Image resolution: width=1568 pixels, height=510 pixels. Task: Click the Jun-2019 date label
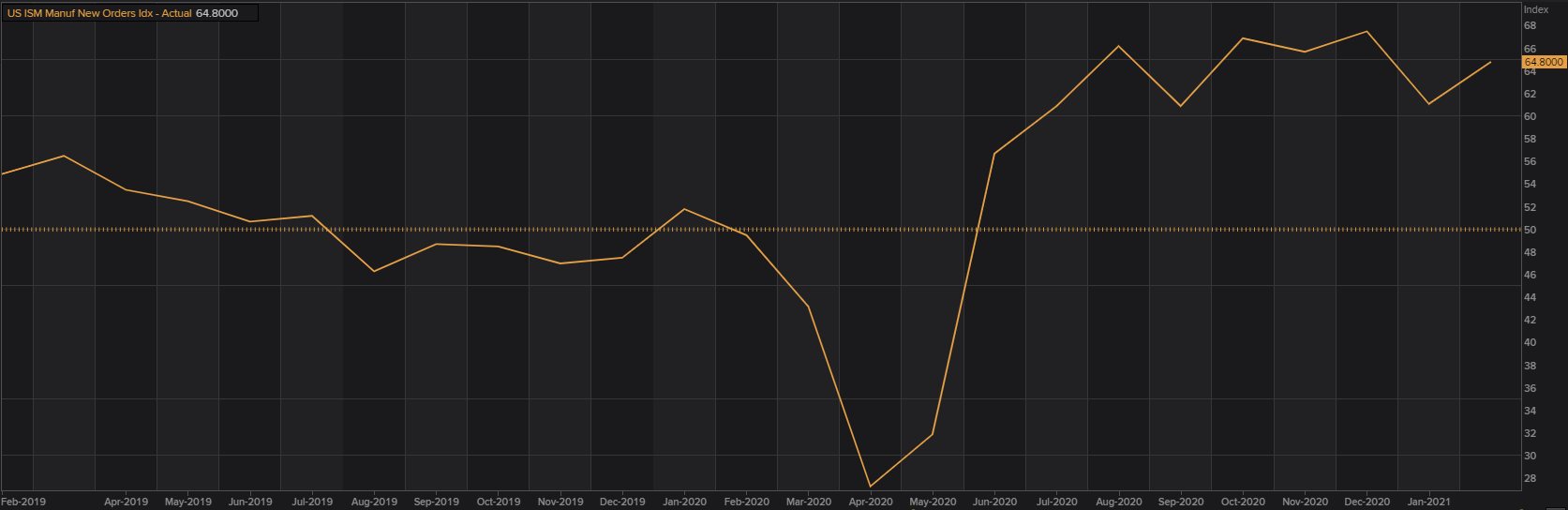click(250, 502)
